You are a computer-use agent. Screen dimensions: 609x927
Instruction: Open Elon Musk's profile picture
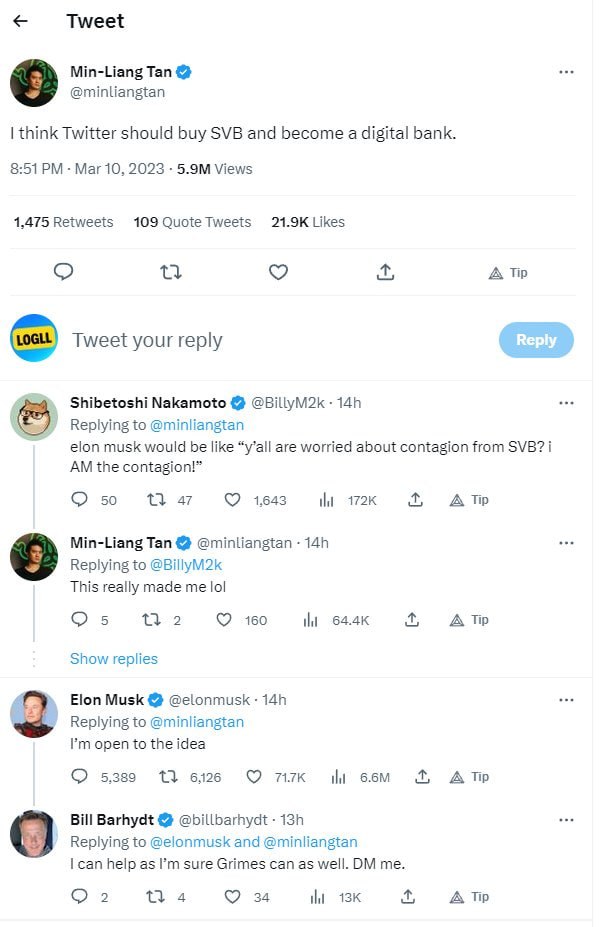click(x=34, y=714)
